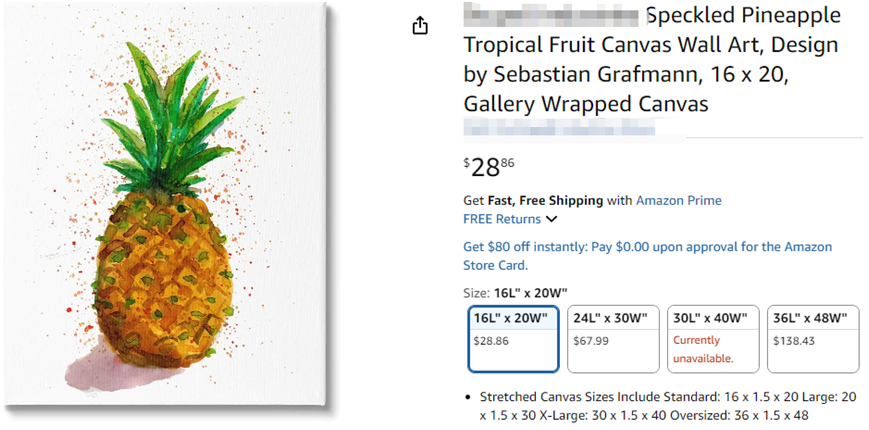Open the Amazon Prime link

pyautogui.click(x=678, y=200)
